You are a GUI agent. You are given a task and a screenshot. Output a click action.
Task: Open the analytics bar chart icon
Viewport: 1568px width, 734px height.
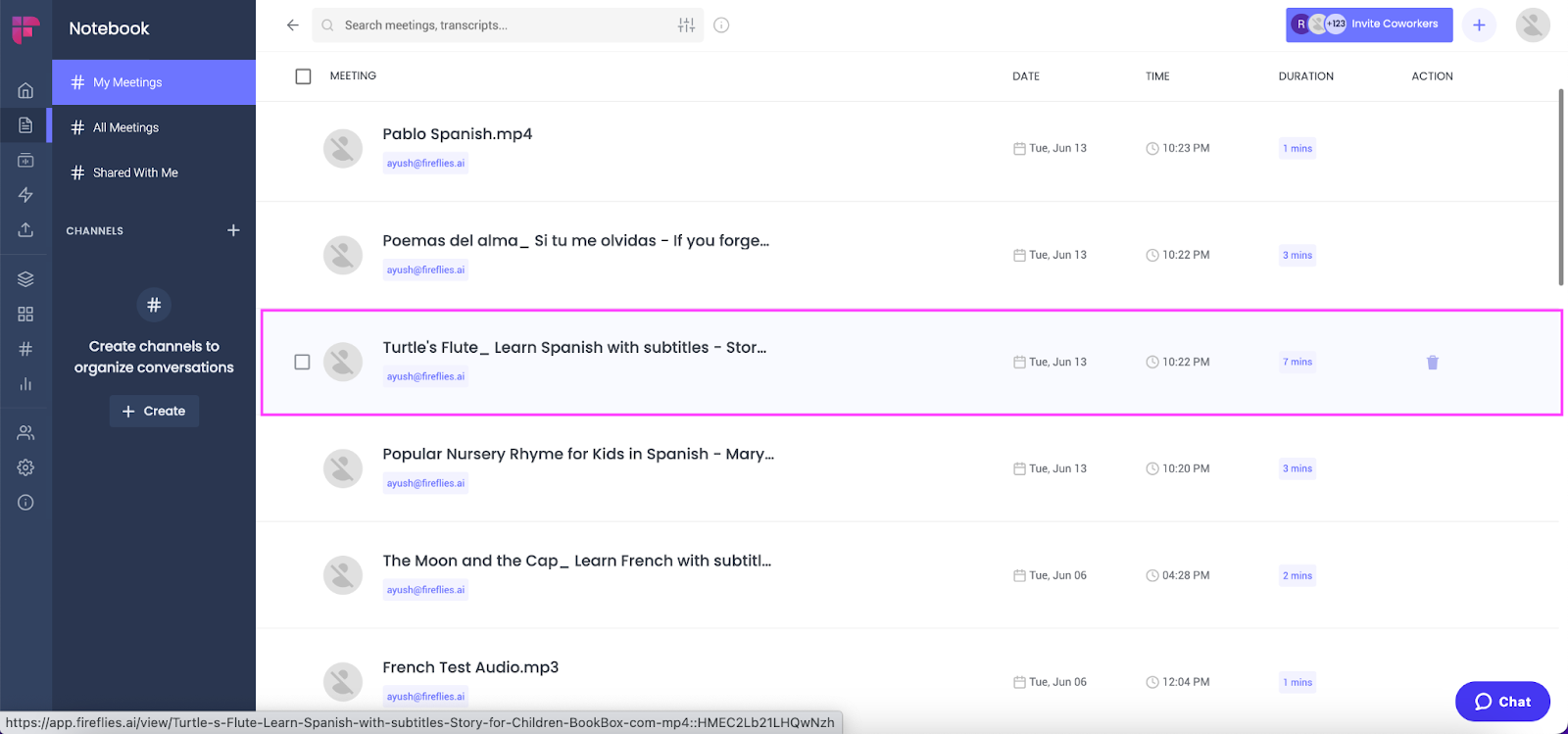[x=25, y=383]
